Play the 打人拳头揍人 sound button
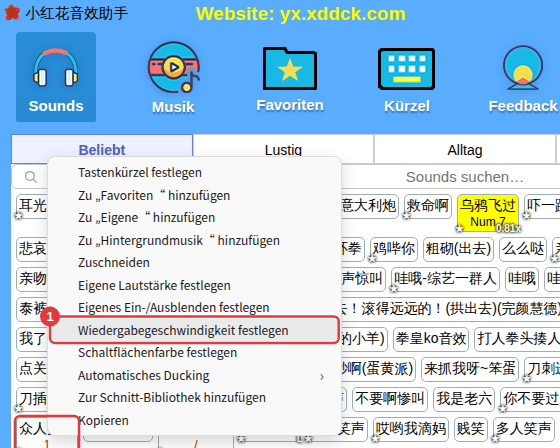 [518, 338]
